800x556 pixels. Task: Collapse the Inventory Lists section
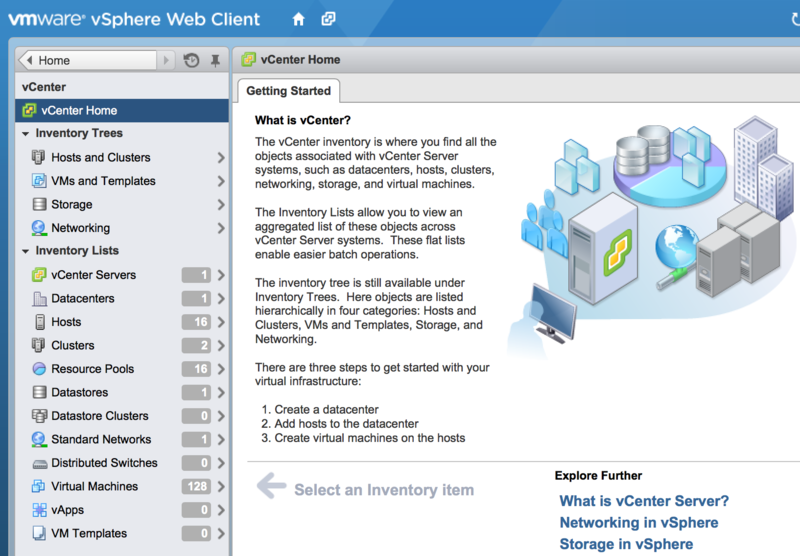tap(26, 251)
